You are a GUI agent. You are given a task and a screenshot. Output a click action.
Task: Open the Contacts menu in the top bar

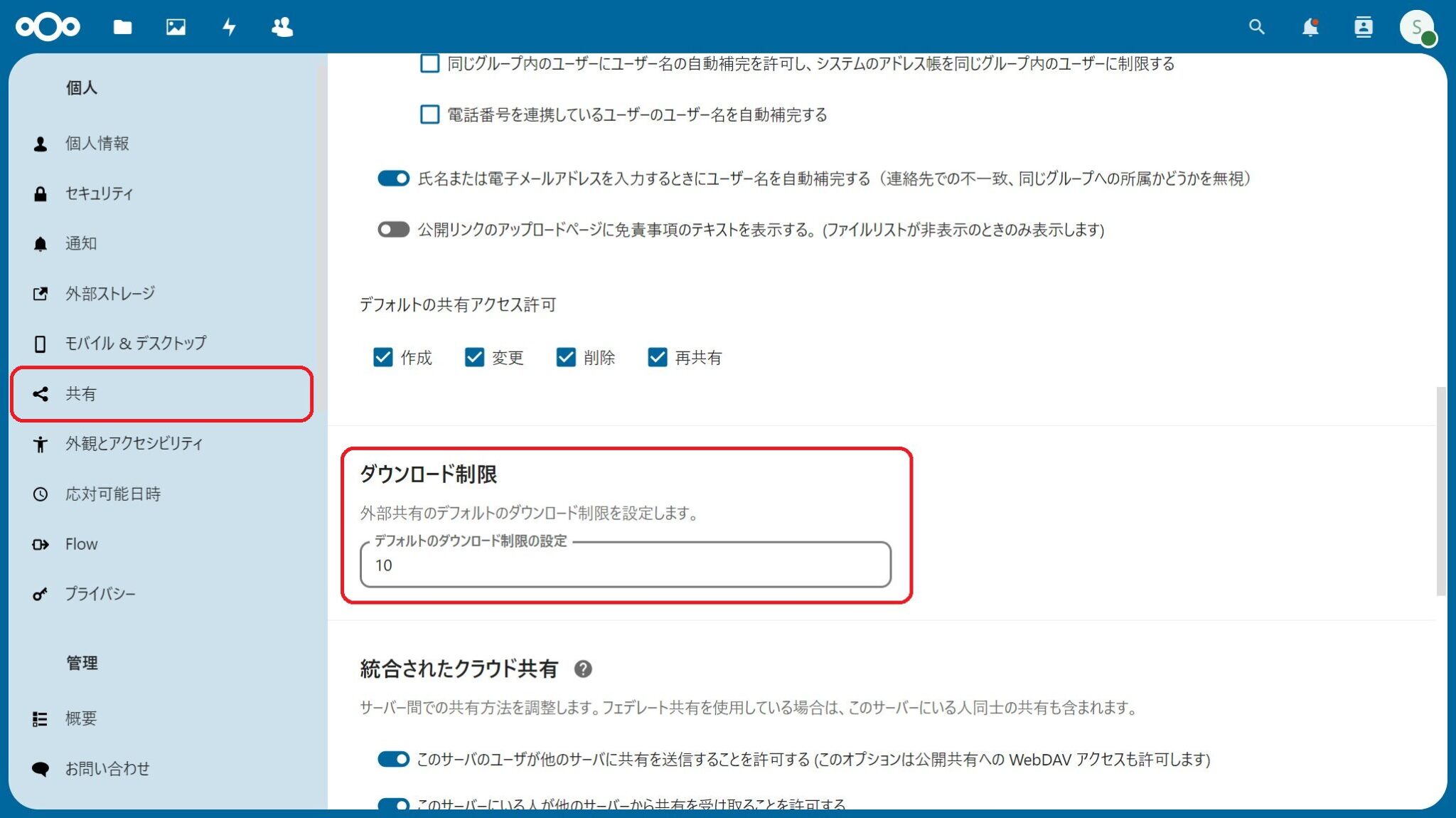click(x=1364, y=27)
